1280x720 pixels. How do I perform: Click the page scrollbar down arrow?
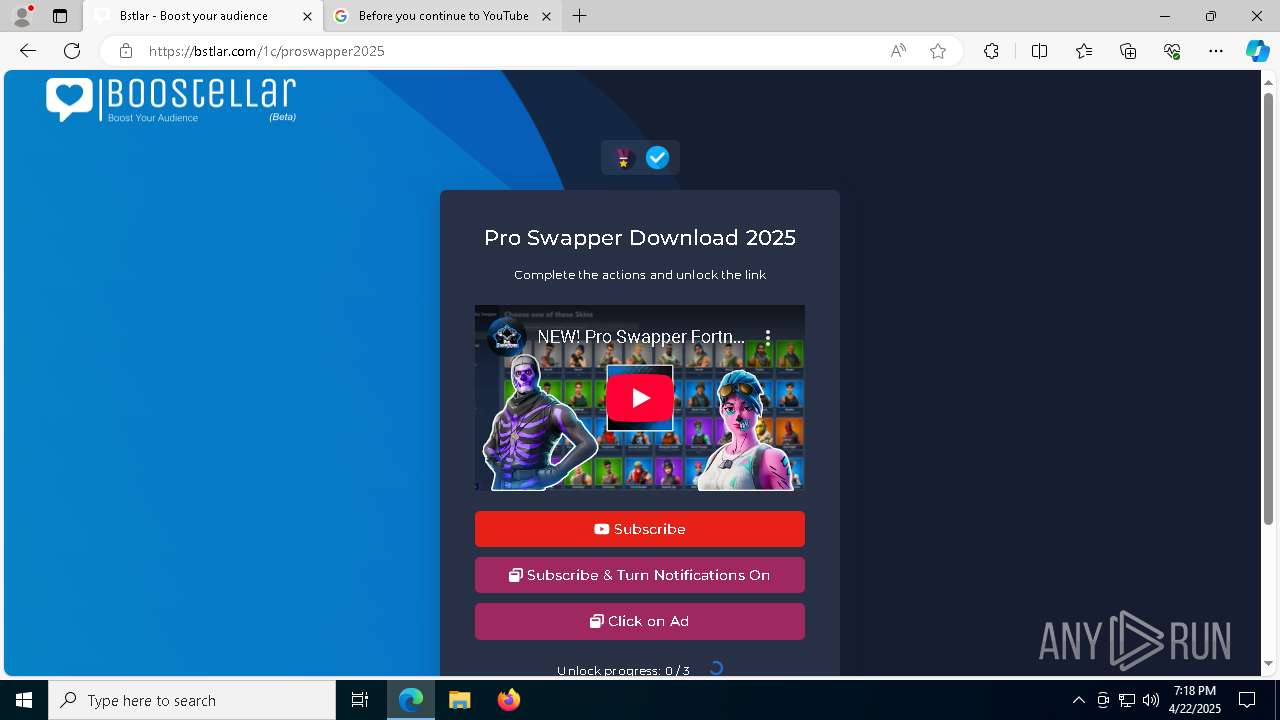[x=1269, y=663]
